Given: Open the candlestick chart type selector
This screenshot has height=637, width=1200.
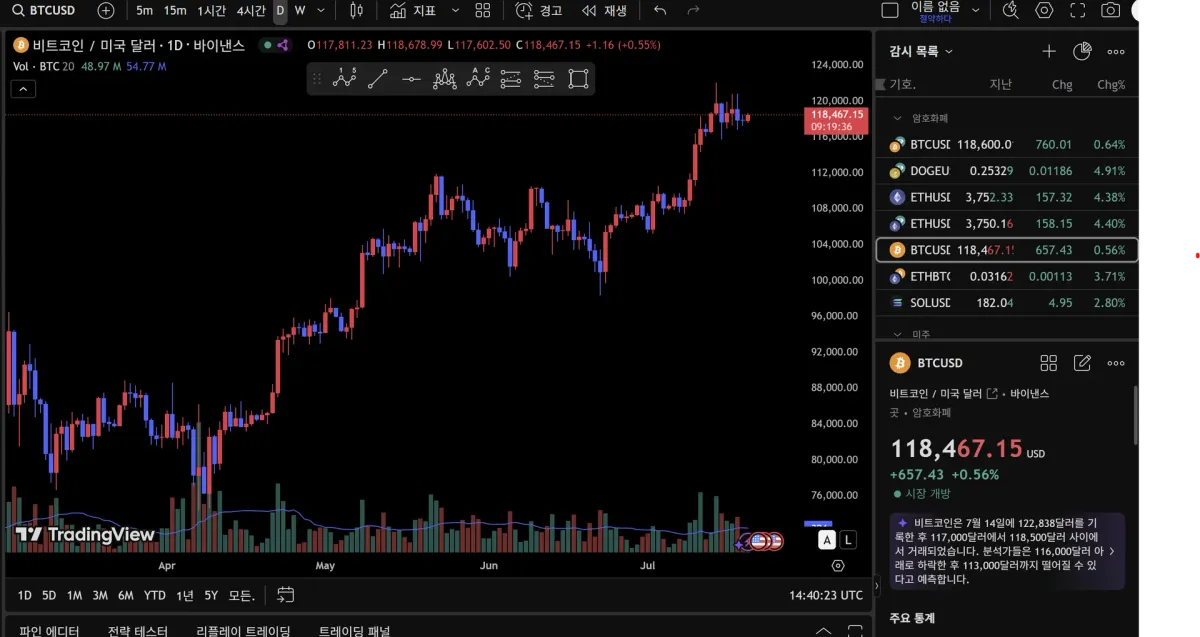Looking at the screenshot, I should tap(357, 10).
